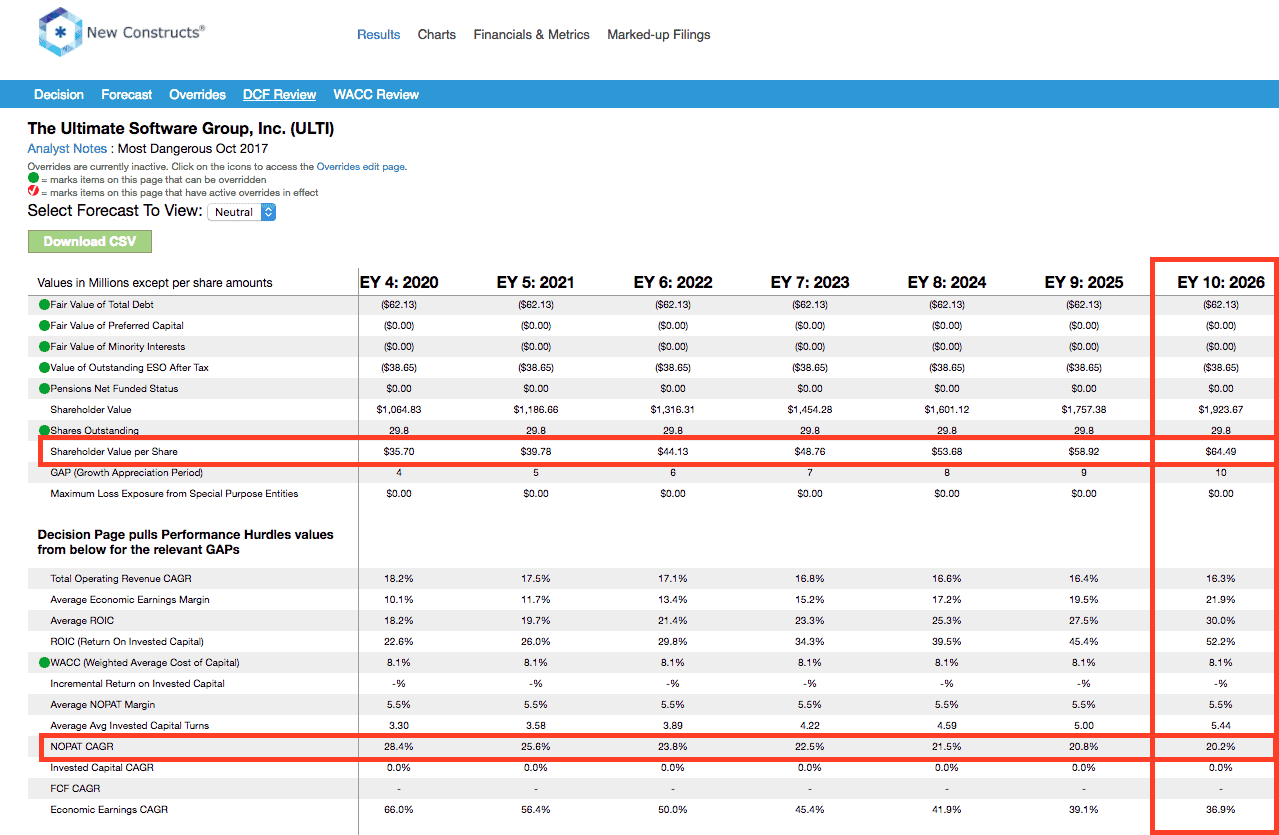Click the green legend dot for overridable items

click(33, 179)
